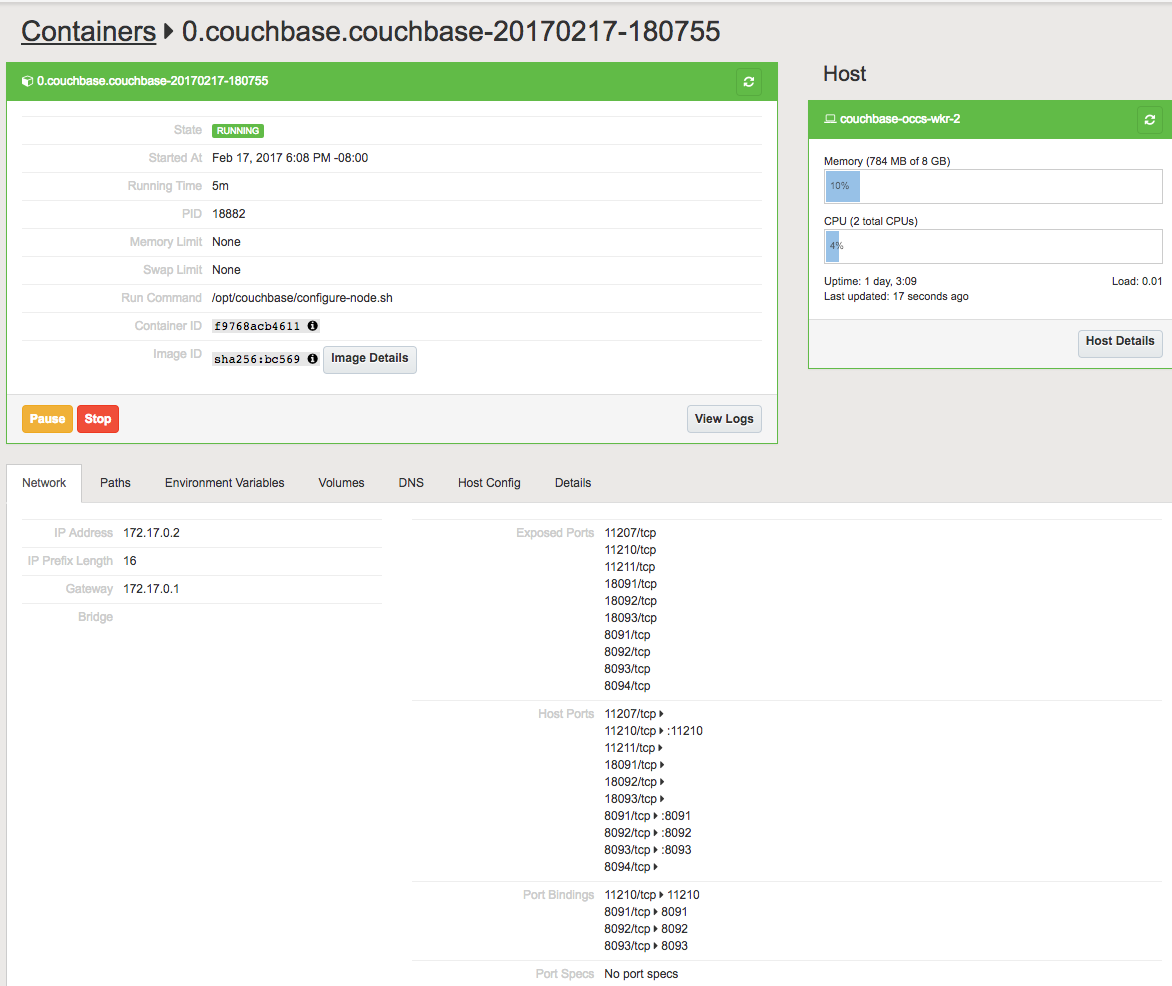
Task: Open the container logs with View Logs
Action: pos(724,418)
